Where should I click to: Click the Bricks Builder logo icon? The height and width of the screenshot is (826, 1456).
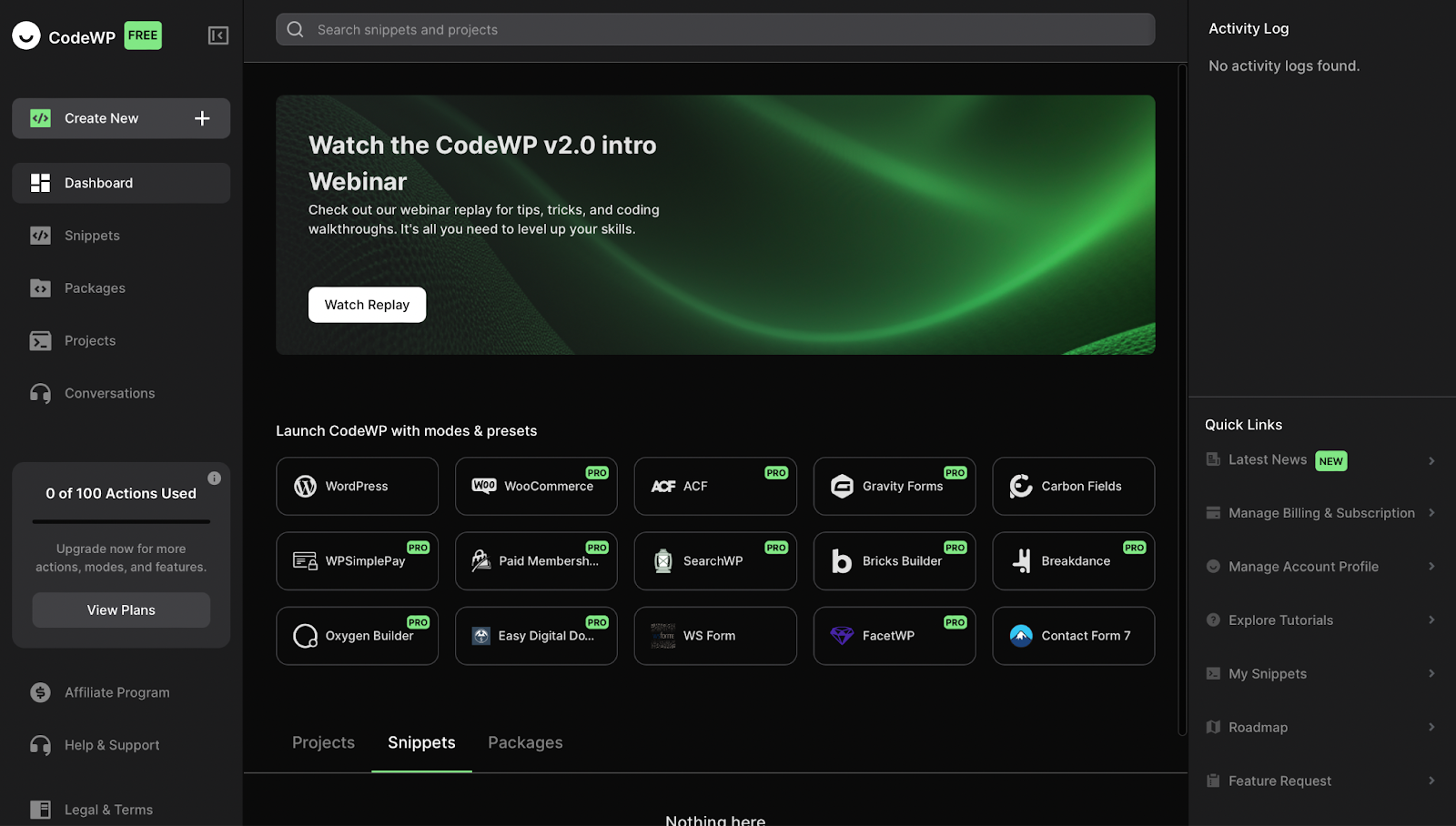pos(843,561)
